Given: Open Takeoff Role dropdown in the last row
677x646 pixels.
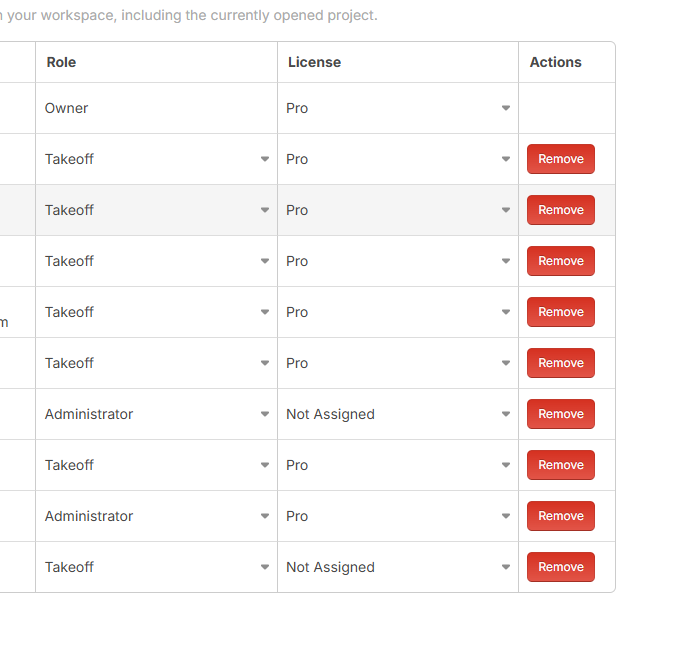Looking at the screenshot, I should point(157,567).
